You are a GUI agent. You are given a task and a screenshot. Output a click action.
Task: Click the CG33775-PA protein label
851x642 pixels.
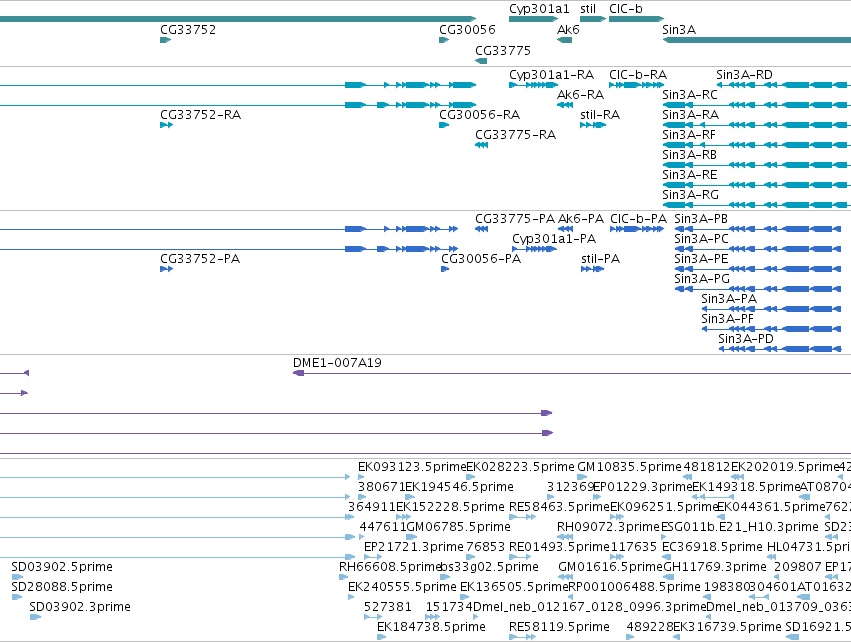click(515, 219)
